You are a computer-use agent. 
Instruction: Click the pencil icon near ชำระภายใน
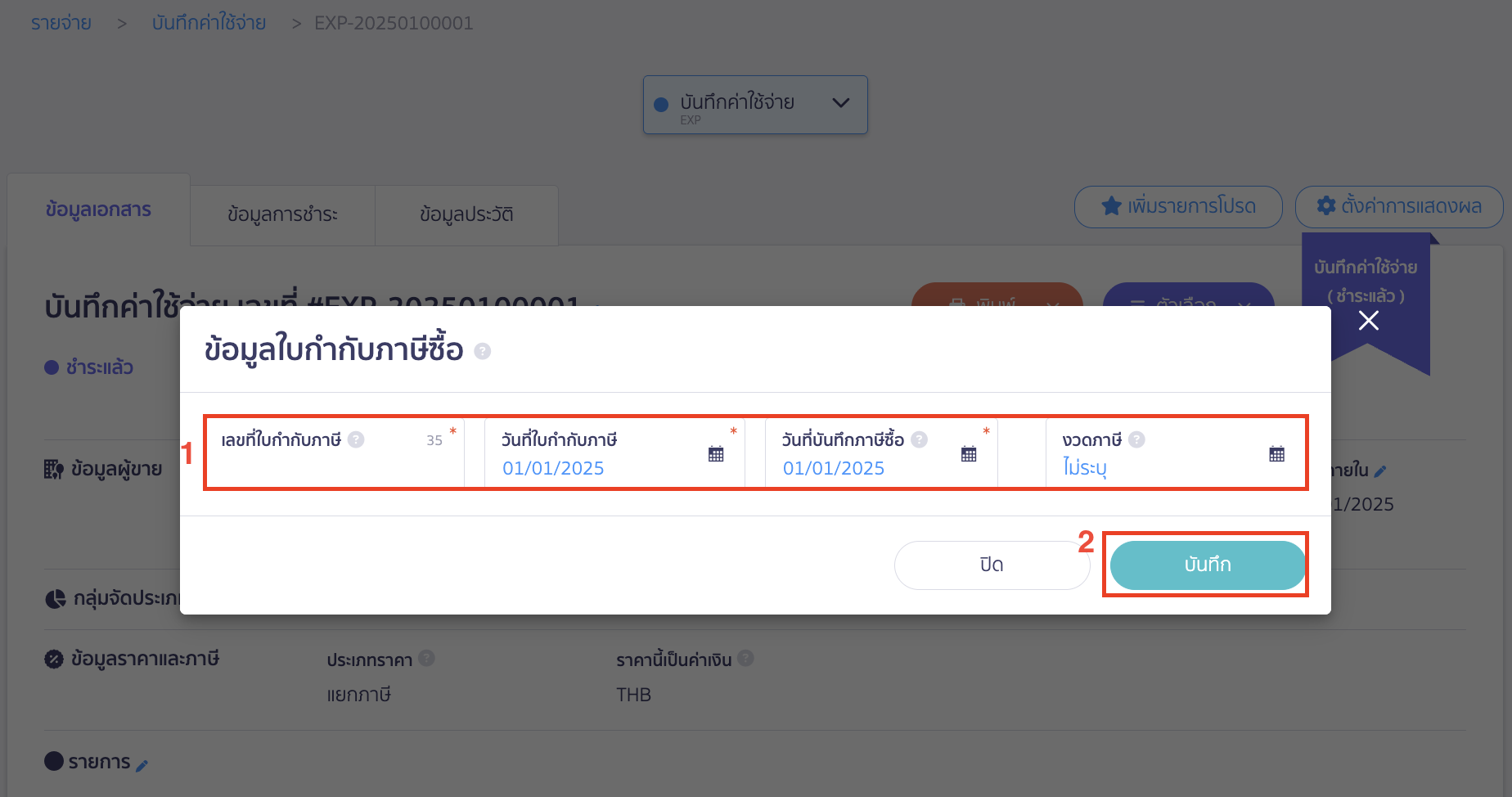[x=1381, y=471]
